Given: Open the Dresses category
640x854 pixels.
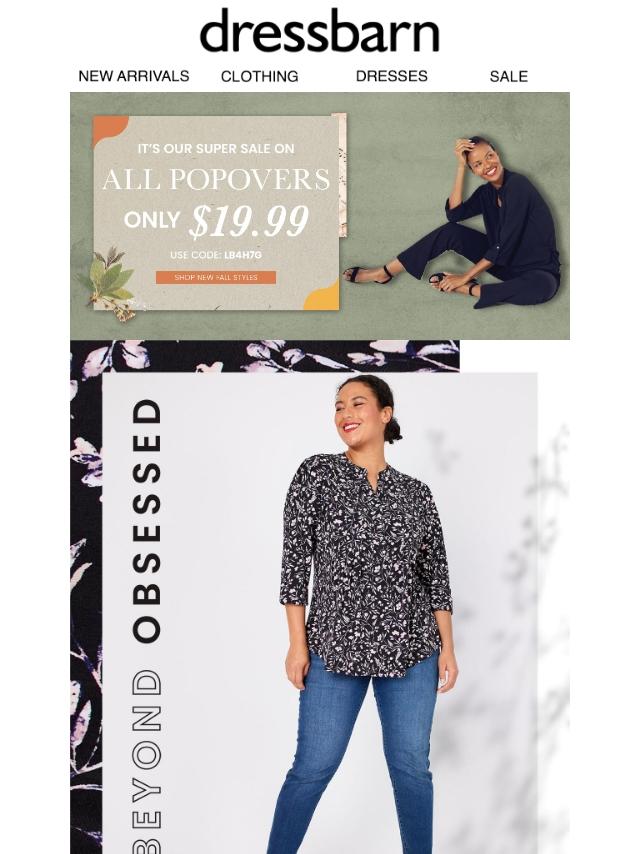Looking at the screenshot, I should click(392, 76).
